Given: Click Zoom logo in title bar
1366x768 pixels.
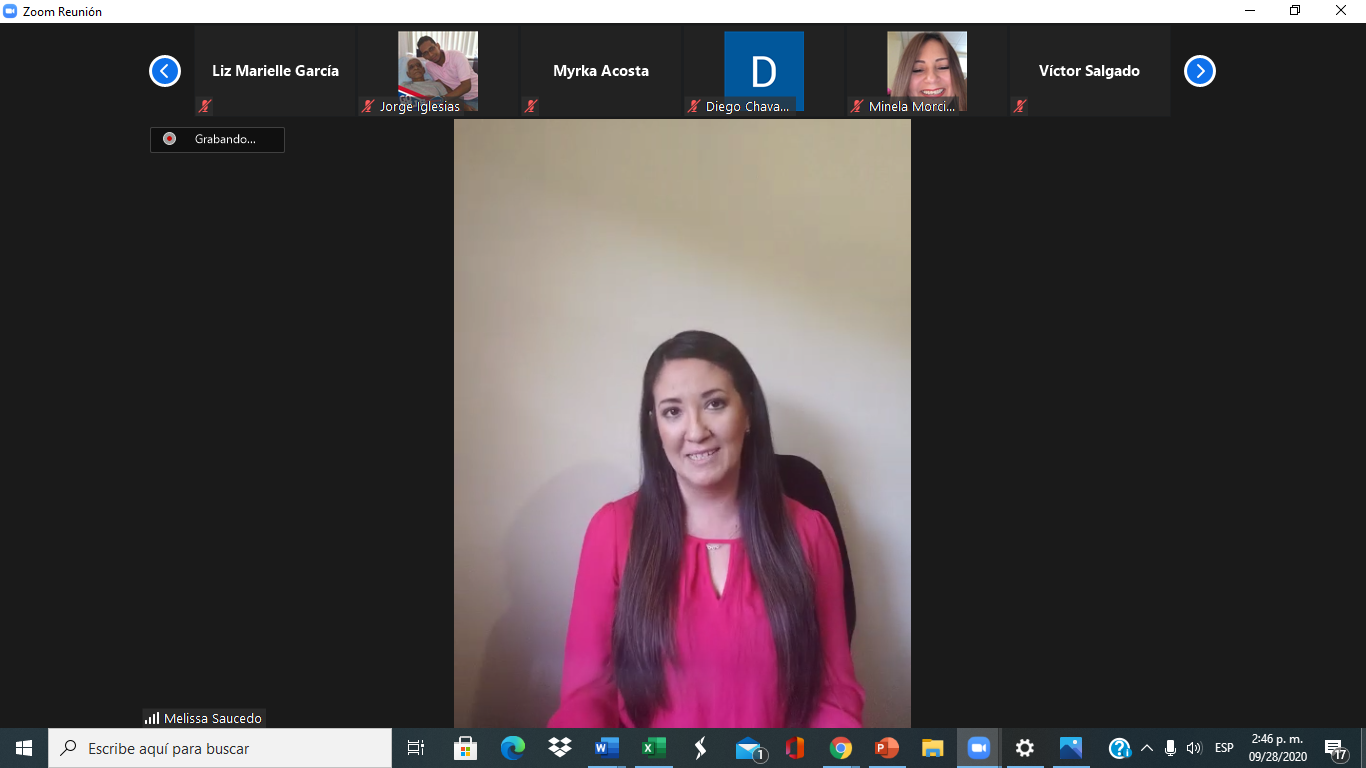Looking at the screenshot, I should [11, 11].
